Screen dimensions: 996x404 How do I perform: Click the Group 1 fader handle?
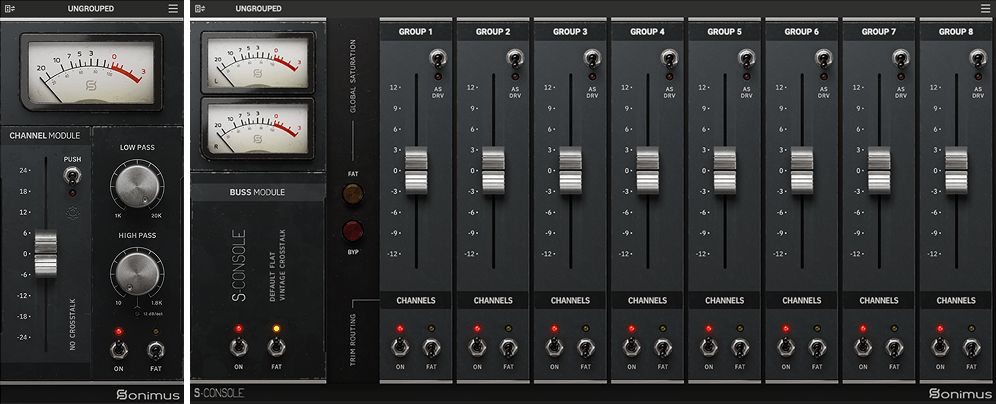(416, 170)
